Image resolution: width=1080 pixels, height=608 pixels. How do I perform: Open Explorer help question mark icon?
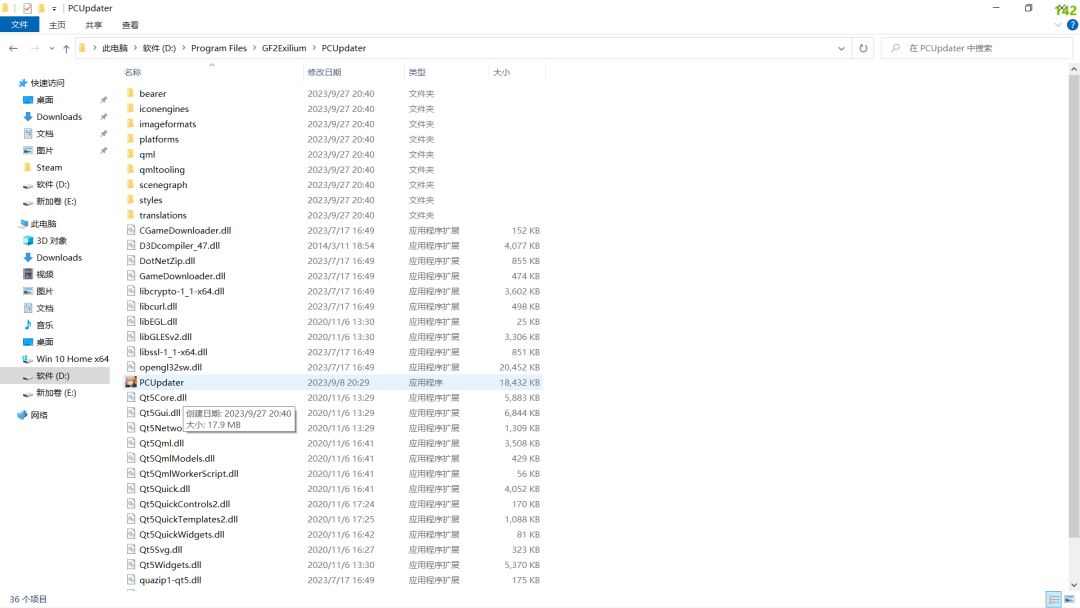[1072, 25]
